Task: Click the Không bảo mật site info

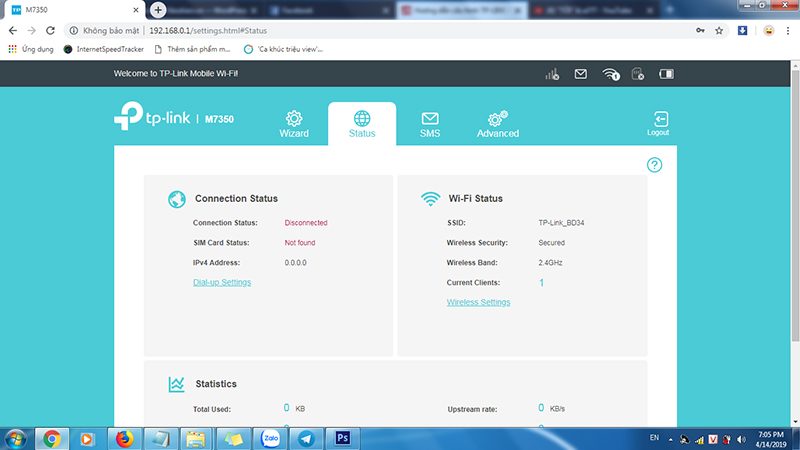Action: point(104,31)
